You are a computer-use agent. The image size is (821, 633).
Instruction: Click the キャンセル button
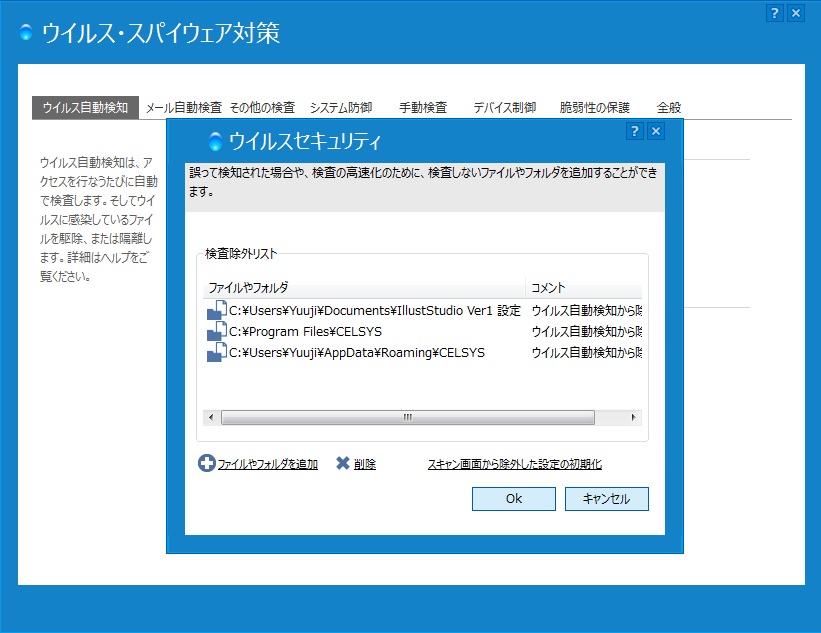pos(606,498)
